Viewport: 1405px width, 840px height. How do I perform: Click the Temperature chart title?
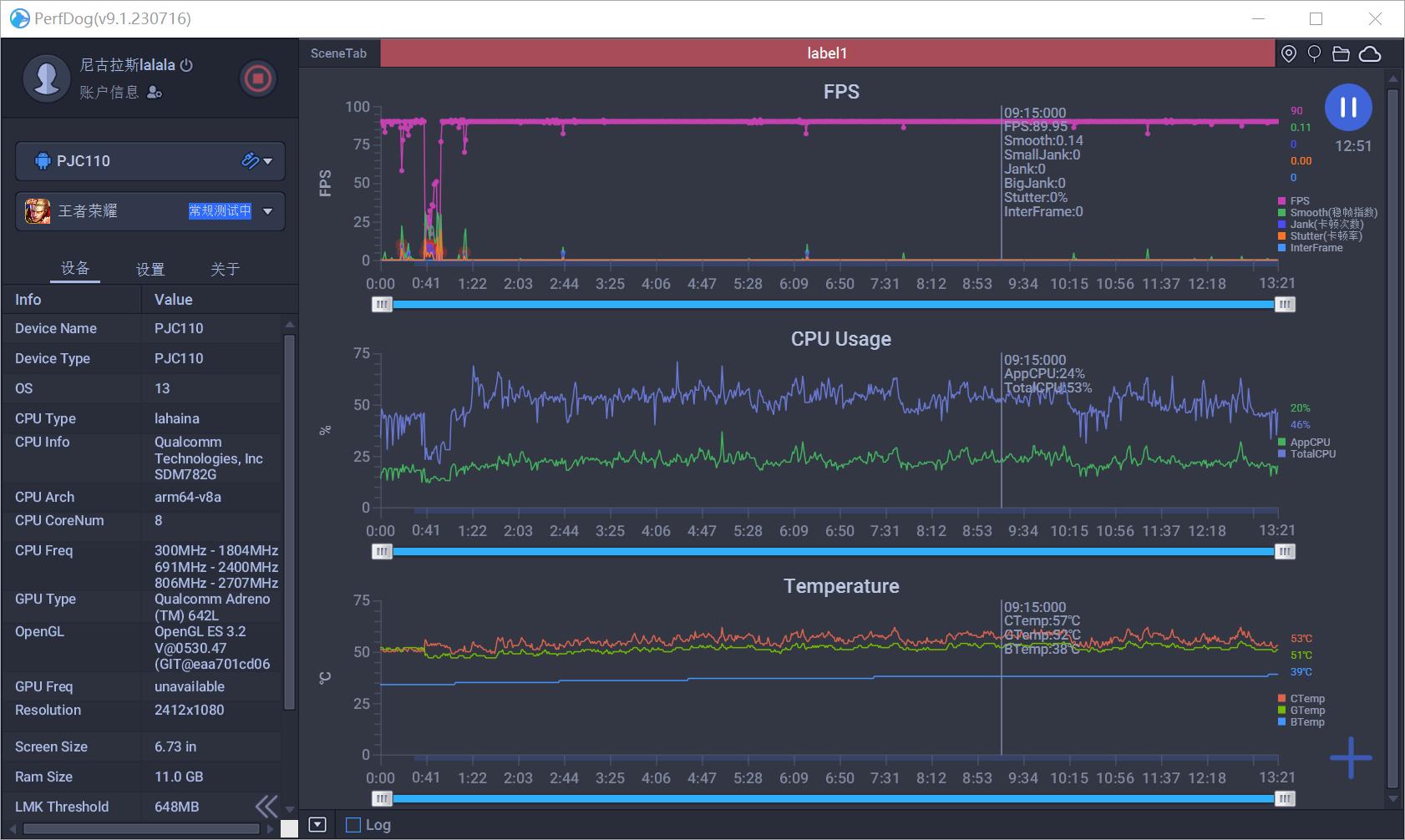(x=841, y=586)
